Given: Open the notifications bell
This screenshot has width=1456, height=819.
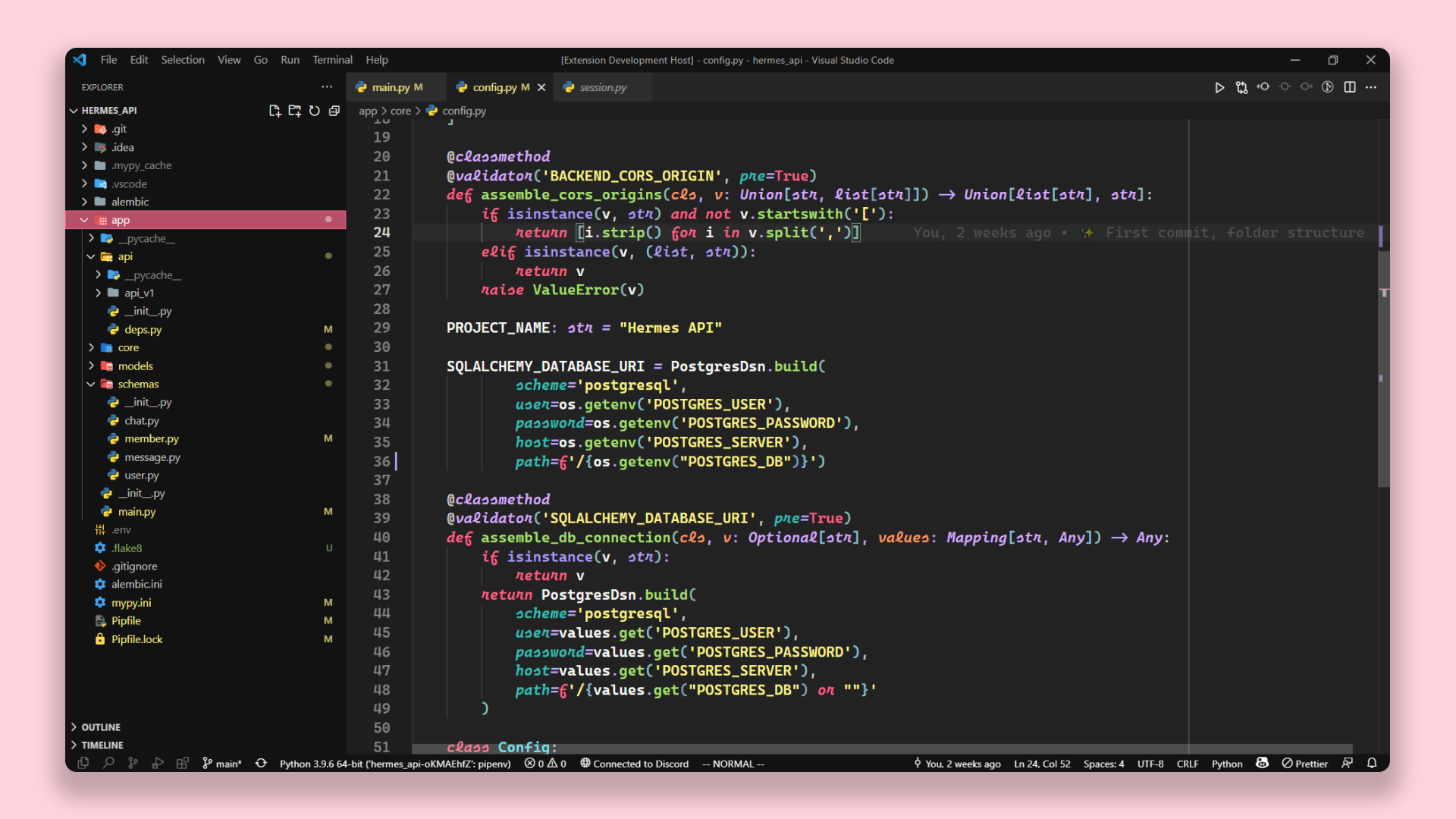Looking at the screenshot, I should (1372, 763).
